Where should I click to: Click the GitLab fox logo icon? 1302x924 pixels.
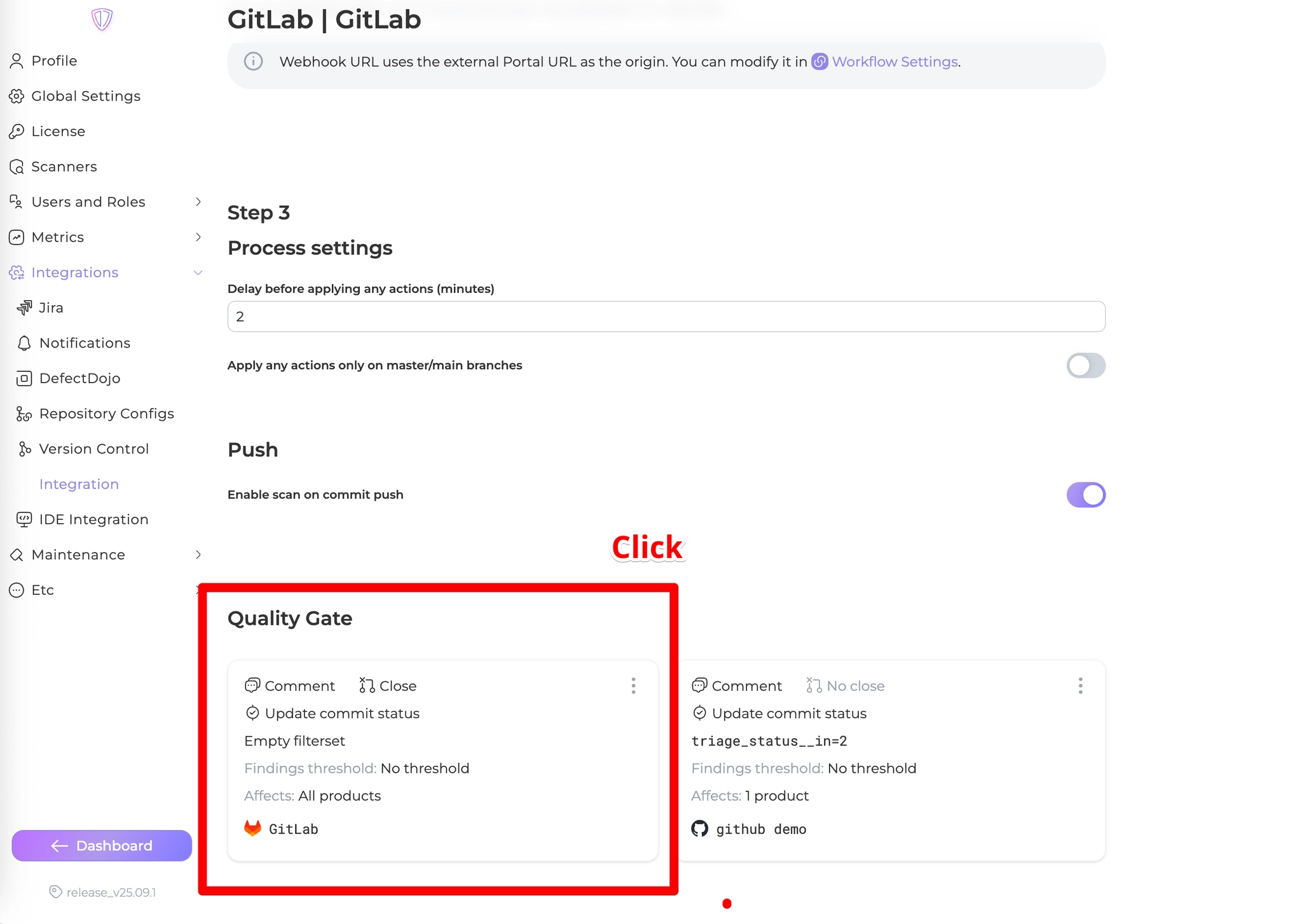252,828
